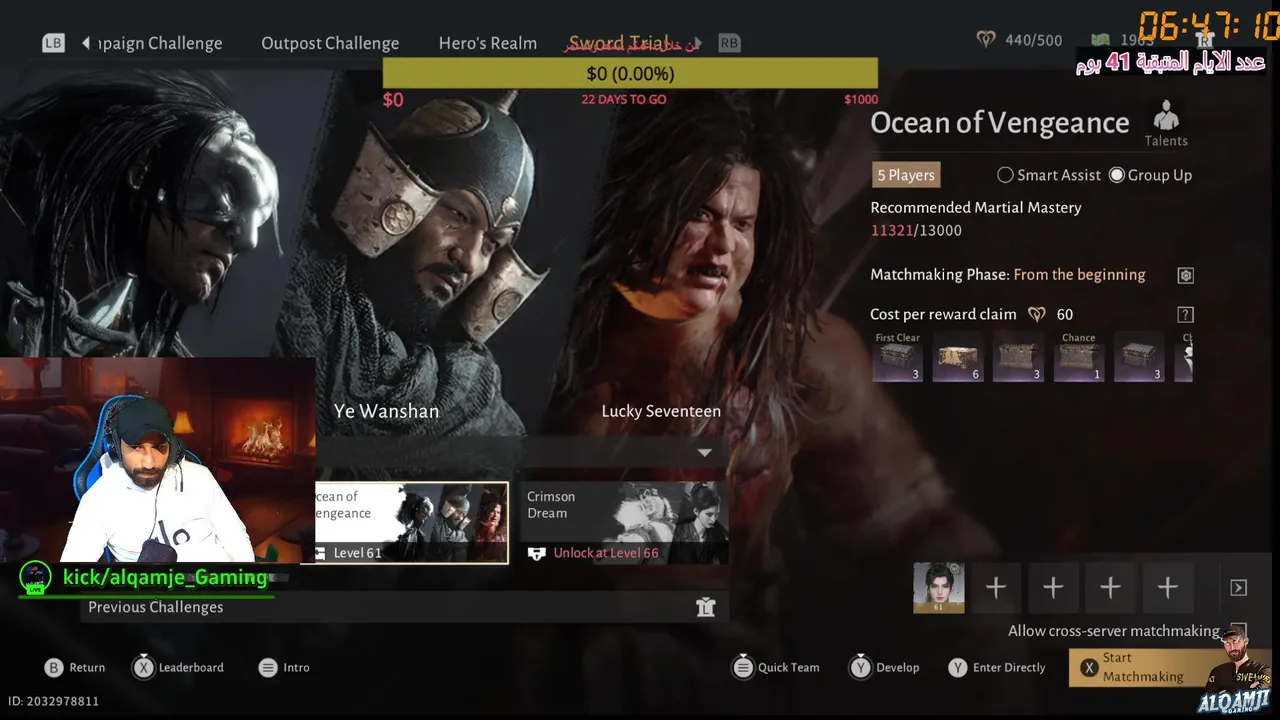This screenshot has height=720, width=1280.
Task: Open the Intro option
Action: (x=284, y=667)
